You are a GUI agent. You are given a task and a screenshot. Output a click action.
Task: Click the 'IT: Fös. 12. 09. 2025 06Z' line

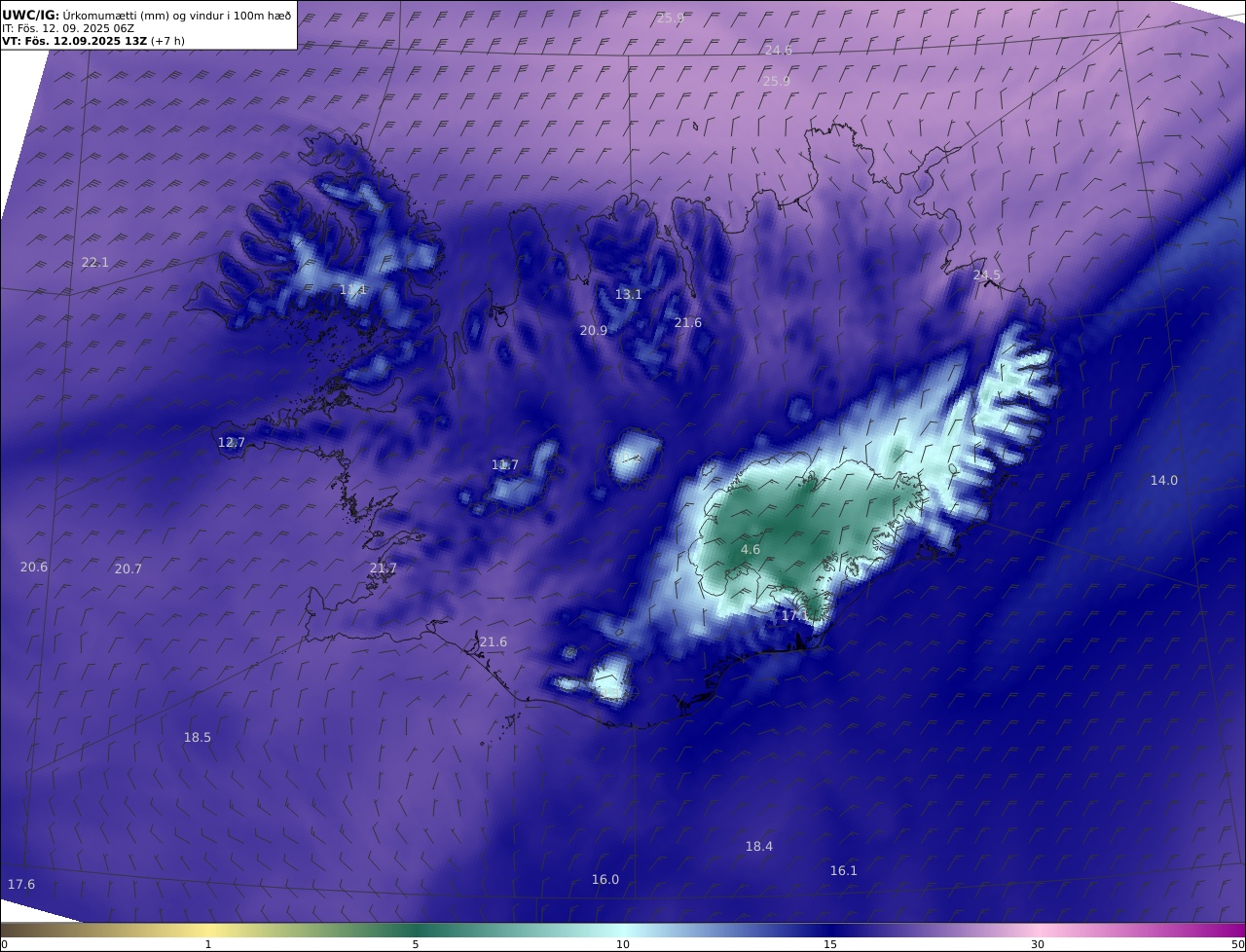pos(68,28)
